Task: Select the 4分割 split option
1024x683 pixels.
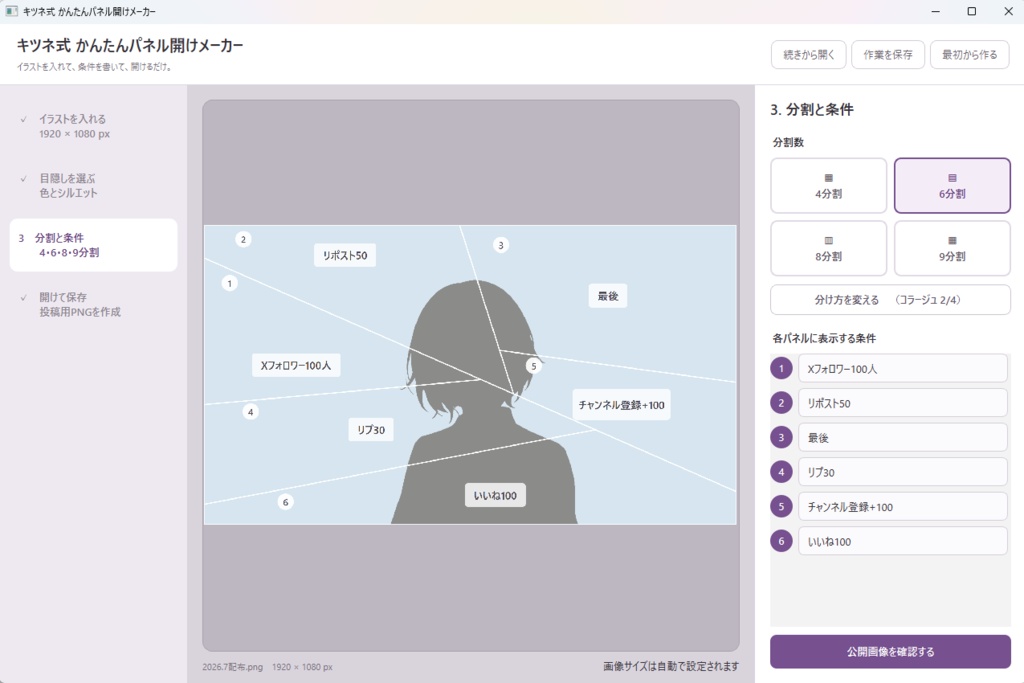Action: pyautogui.click(x=828, y=185)
